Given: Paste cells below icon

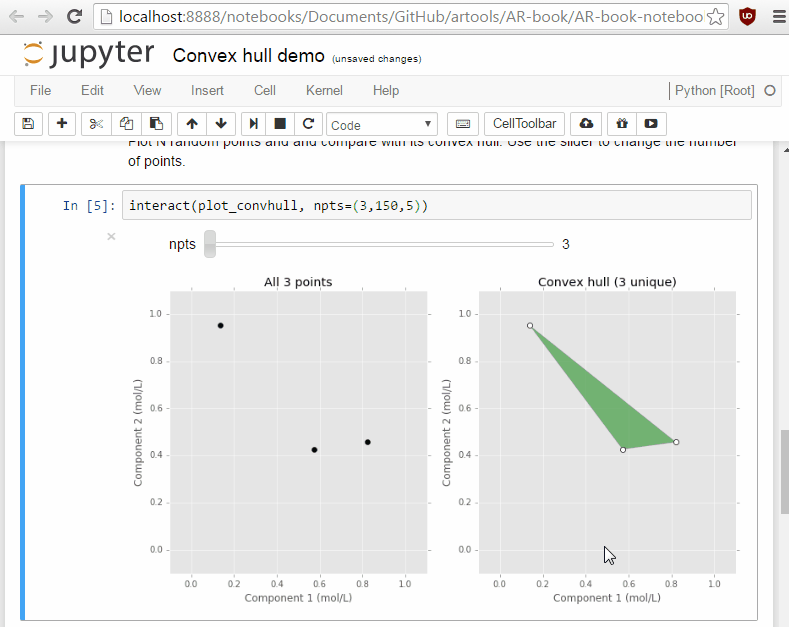Looking at the screenshot, I should pos(156,124).
